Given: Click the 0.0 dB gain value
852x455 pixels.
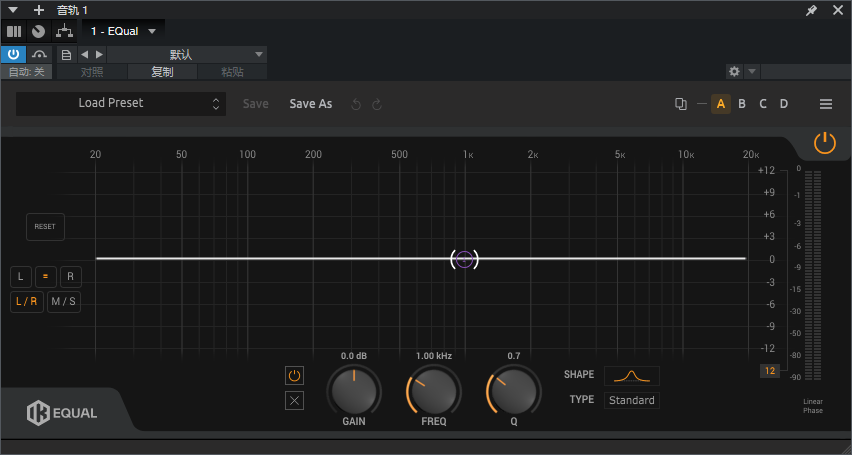Looking at the screenshot, I should click(354, 356).
